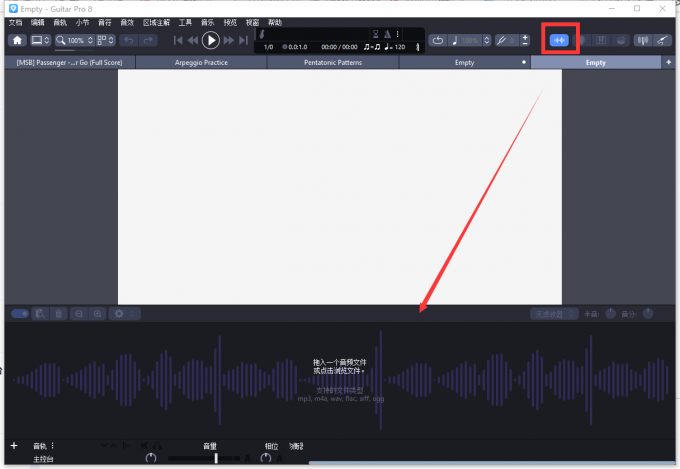Click browse files text in audio drop area
680x469 pixels.
click(x=340, y=371)
